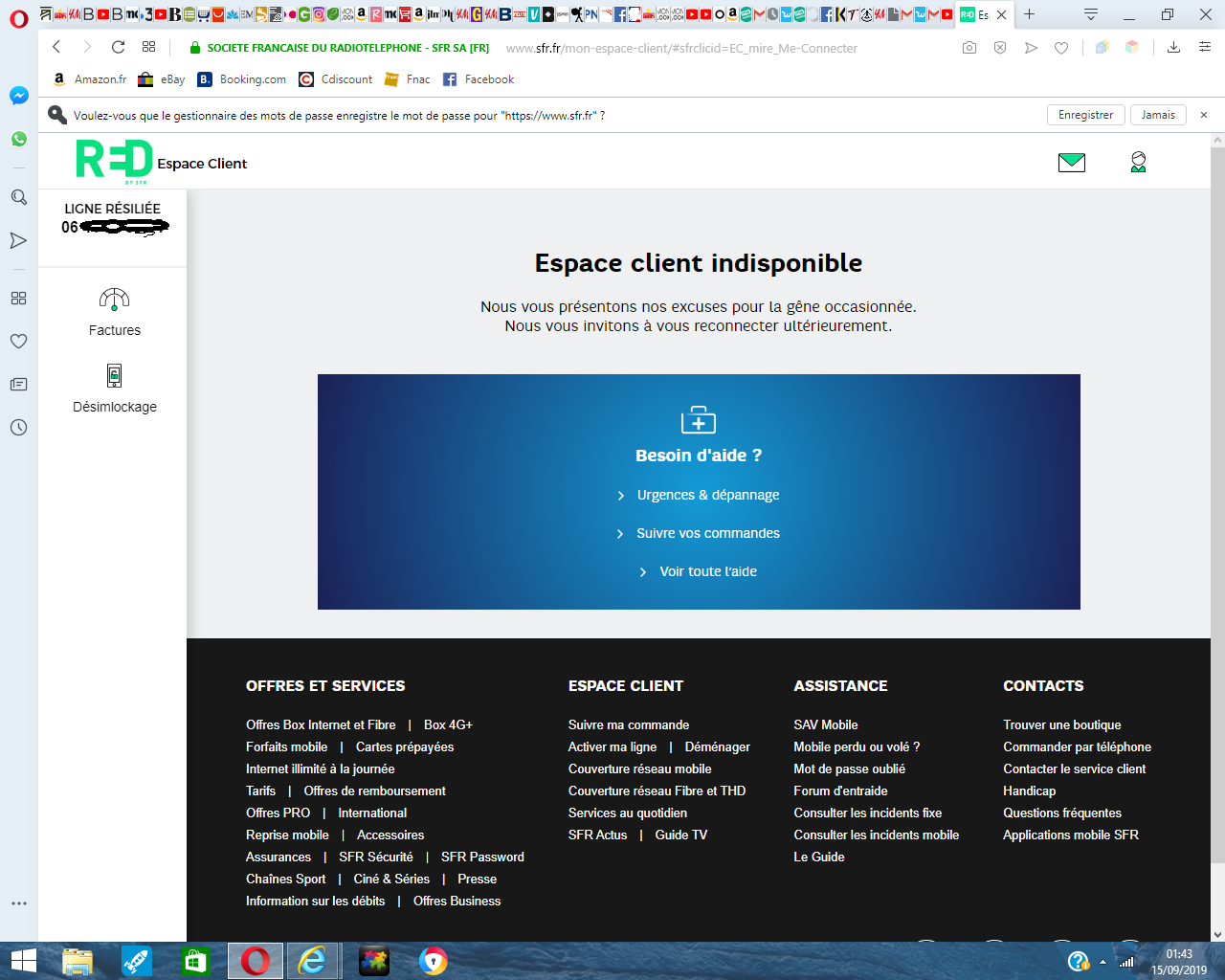Click the browser reload page icon

(118, 47)
